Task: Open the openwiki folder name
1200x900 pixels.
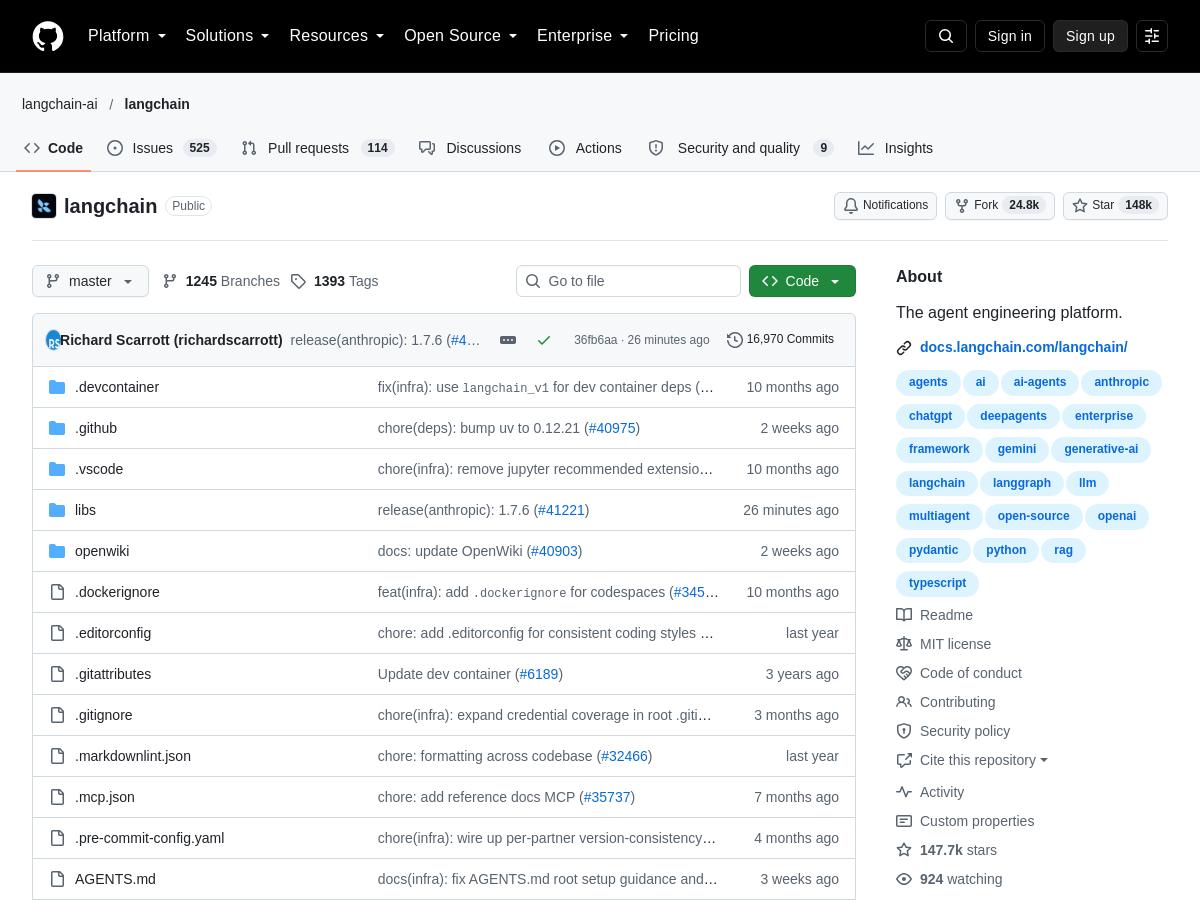Action: click(102, 551)
